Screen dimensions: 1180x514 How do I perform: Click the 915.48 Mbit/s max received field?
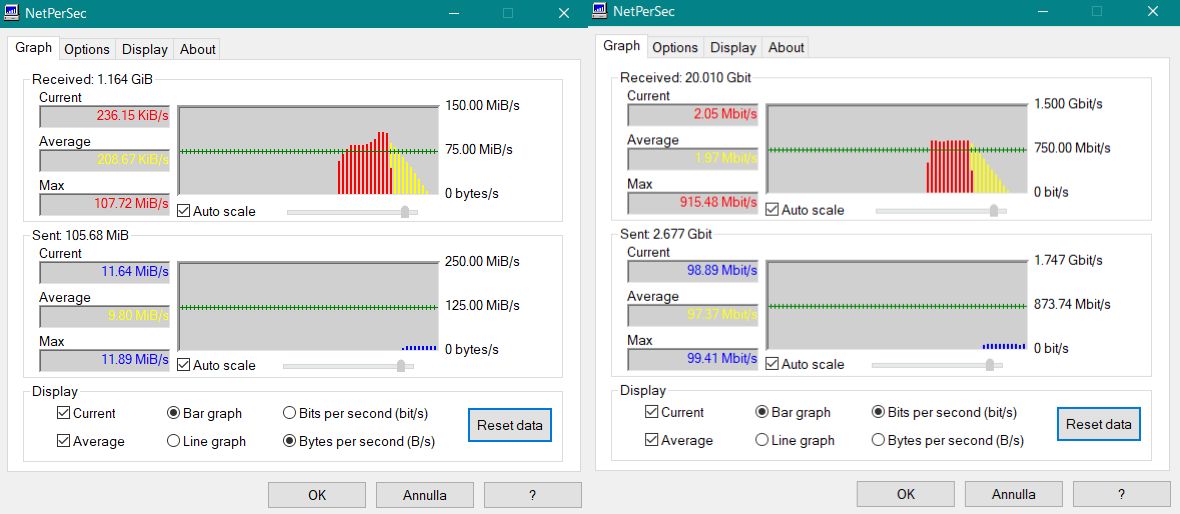coord(693,202)
